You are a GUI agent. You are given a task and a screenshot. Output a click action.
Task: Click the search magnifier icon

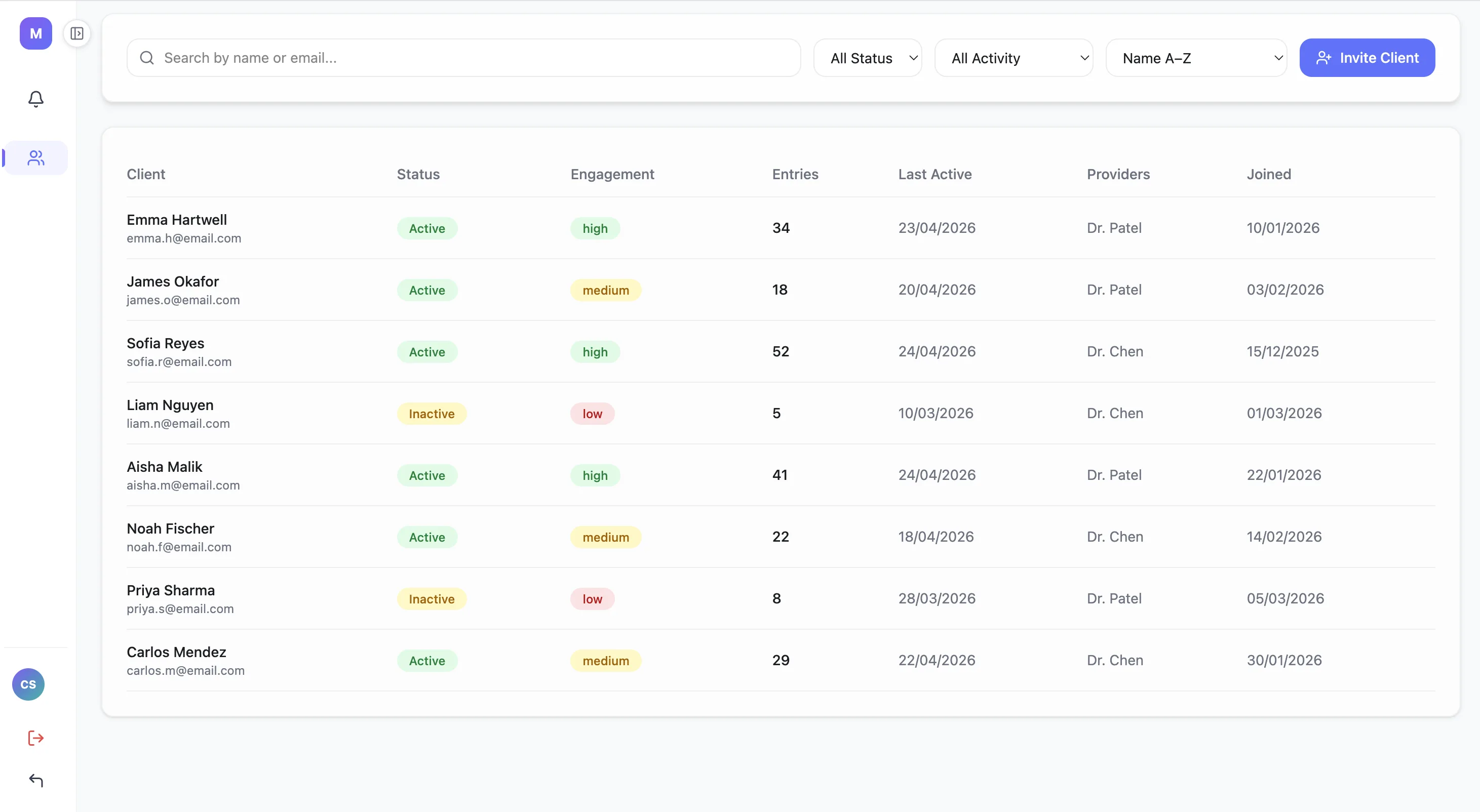147,58
